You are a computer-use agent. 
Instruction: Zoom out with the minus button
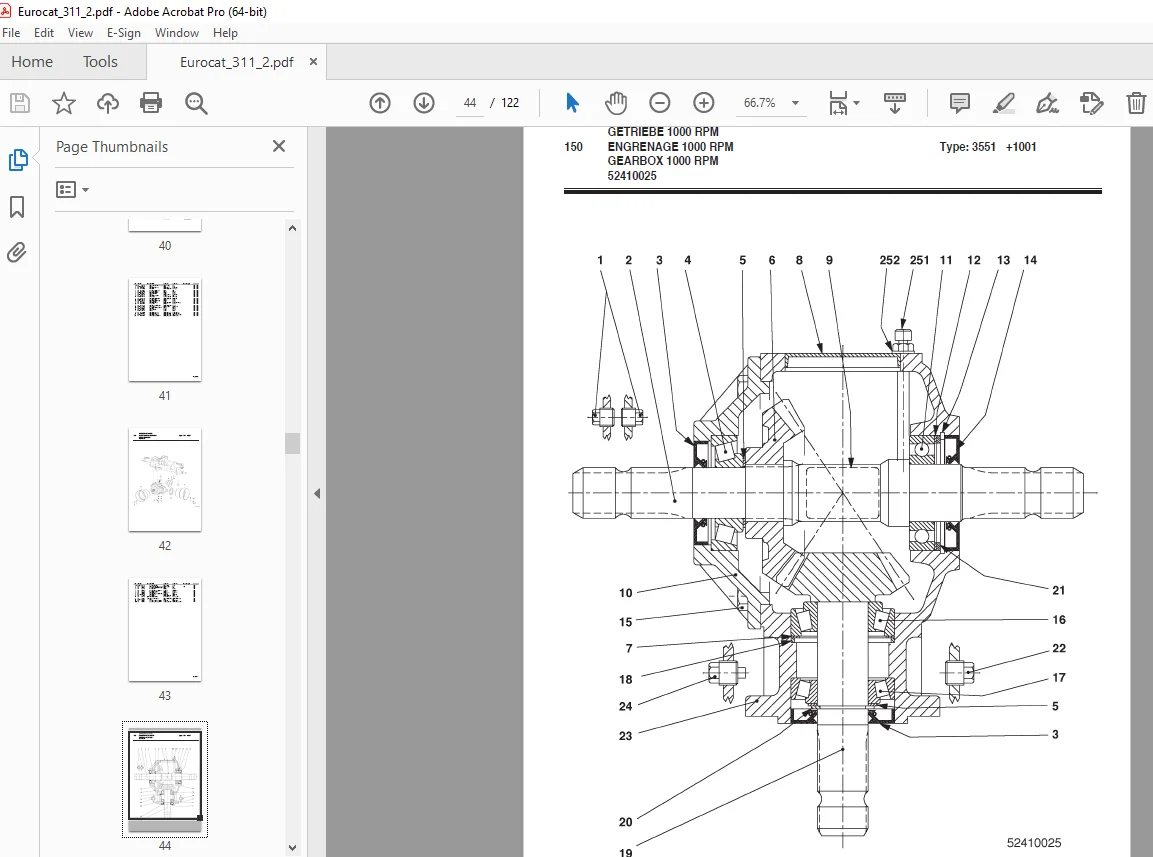[x=660, y=103]
